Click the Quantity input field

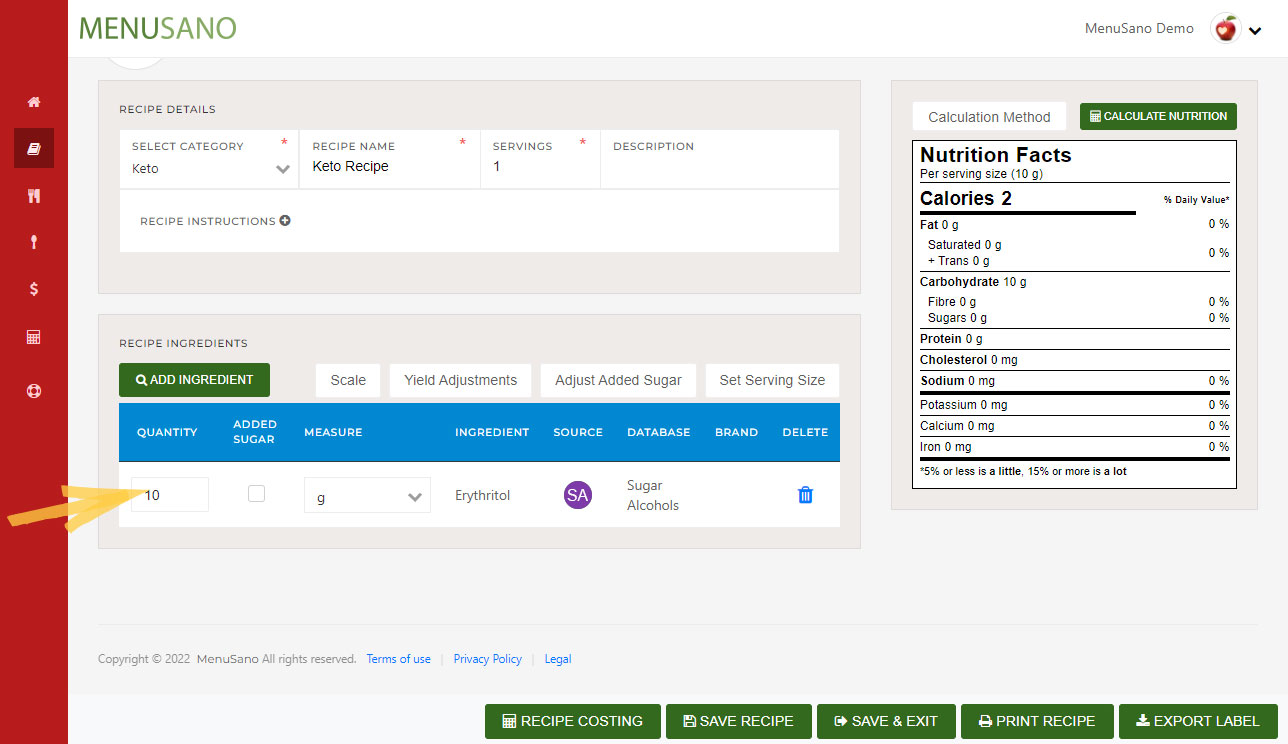[x=170, y=495]
